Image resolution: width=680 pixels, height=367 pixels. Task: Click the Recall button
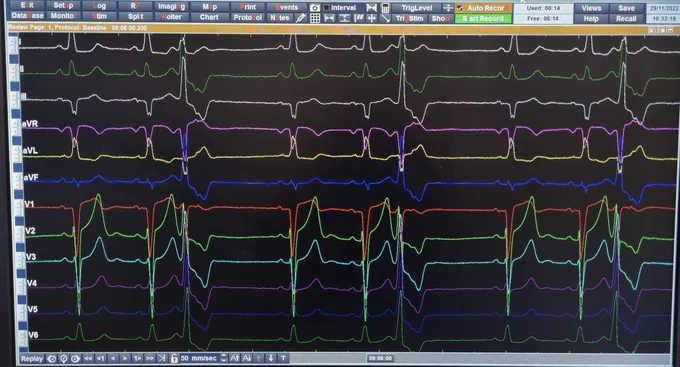coord(626,19)
